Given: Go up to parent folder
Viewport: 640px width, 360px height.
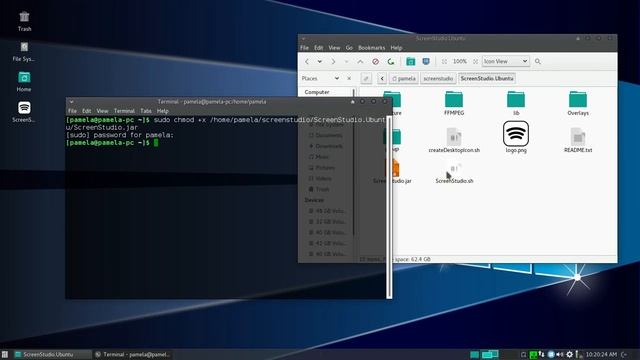Looking at the screenshot, I should tap(360, 61).
